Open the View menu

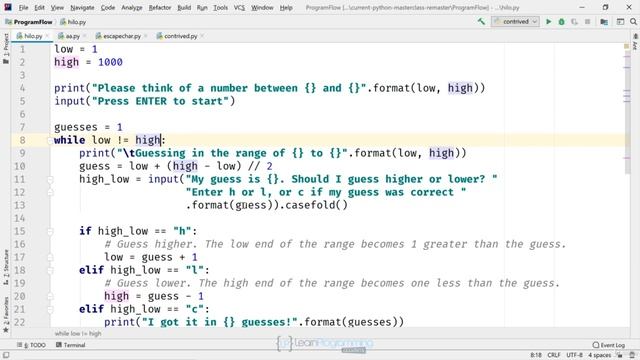point(57,7)
